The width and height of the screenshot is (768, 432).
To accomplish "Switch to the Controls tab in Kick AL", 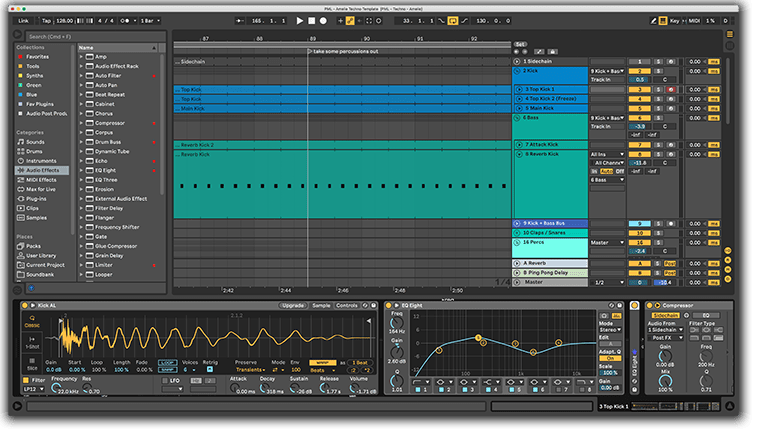I will point(347,305).
